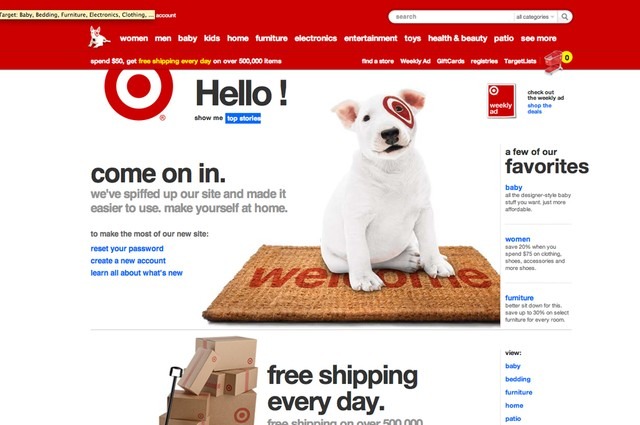Screen dimensions: 640x425
Task: Open the weekly ad booklet icon
Action: (x=502, y=101)
